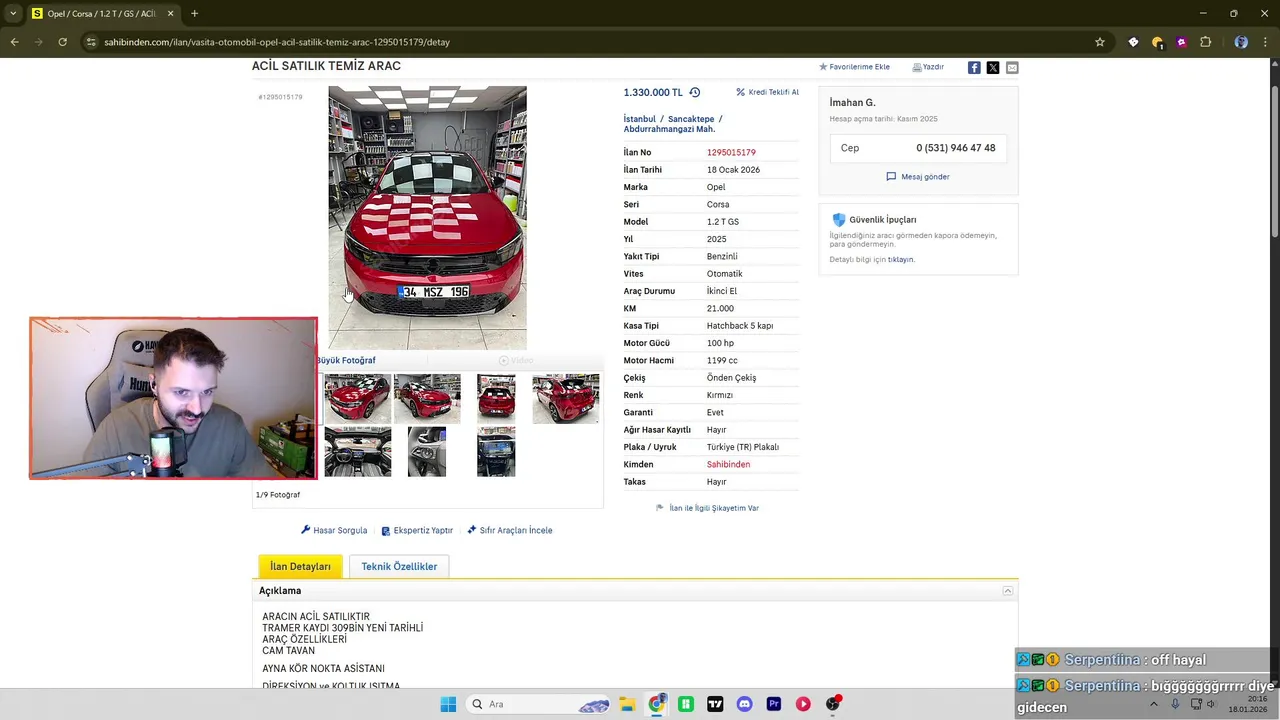
Task: Open Ekspertiz Yaptır link
Action: (417, 531)
